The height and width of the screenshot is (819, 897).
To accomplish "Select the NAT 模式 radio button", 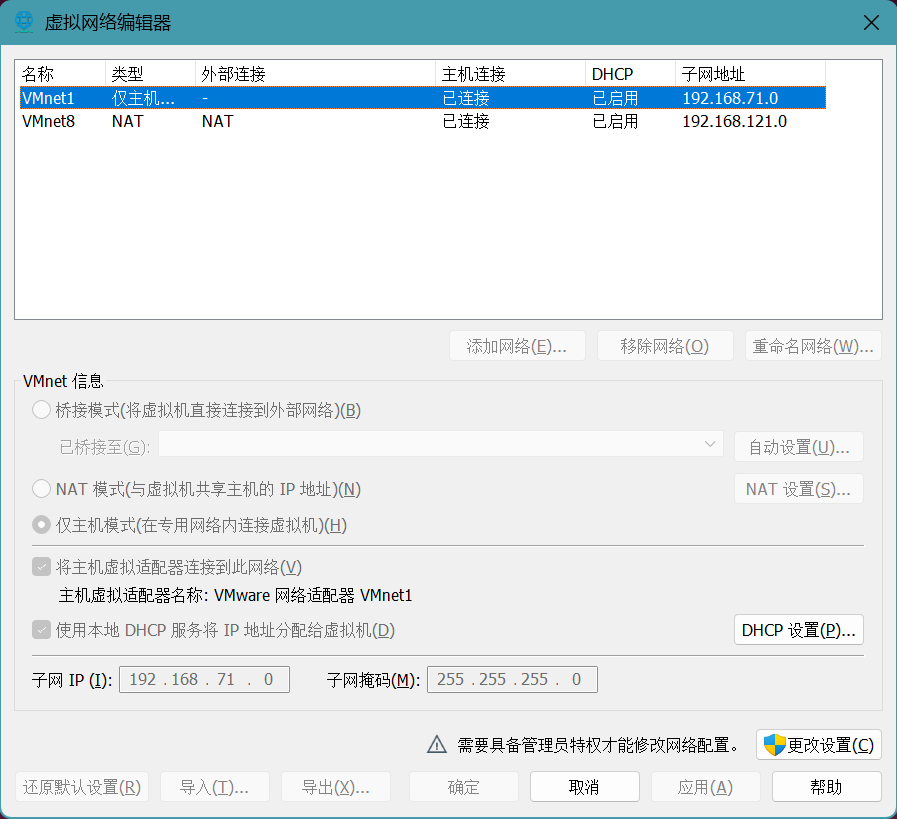I will pyautogui.click(x=41, y=489).
